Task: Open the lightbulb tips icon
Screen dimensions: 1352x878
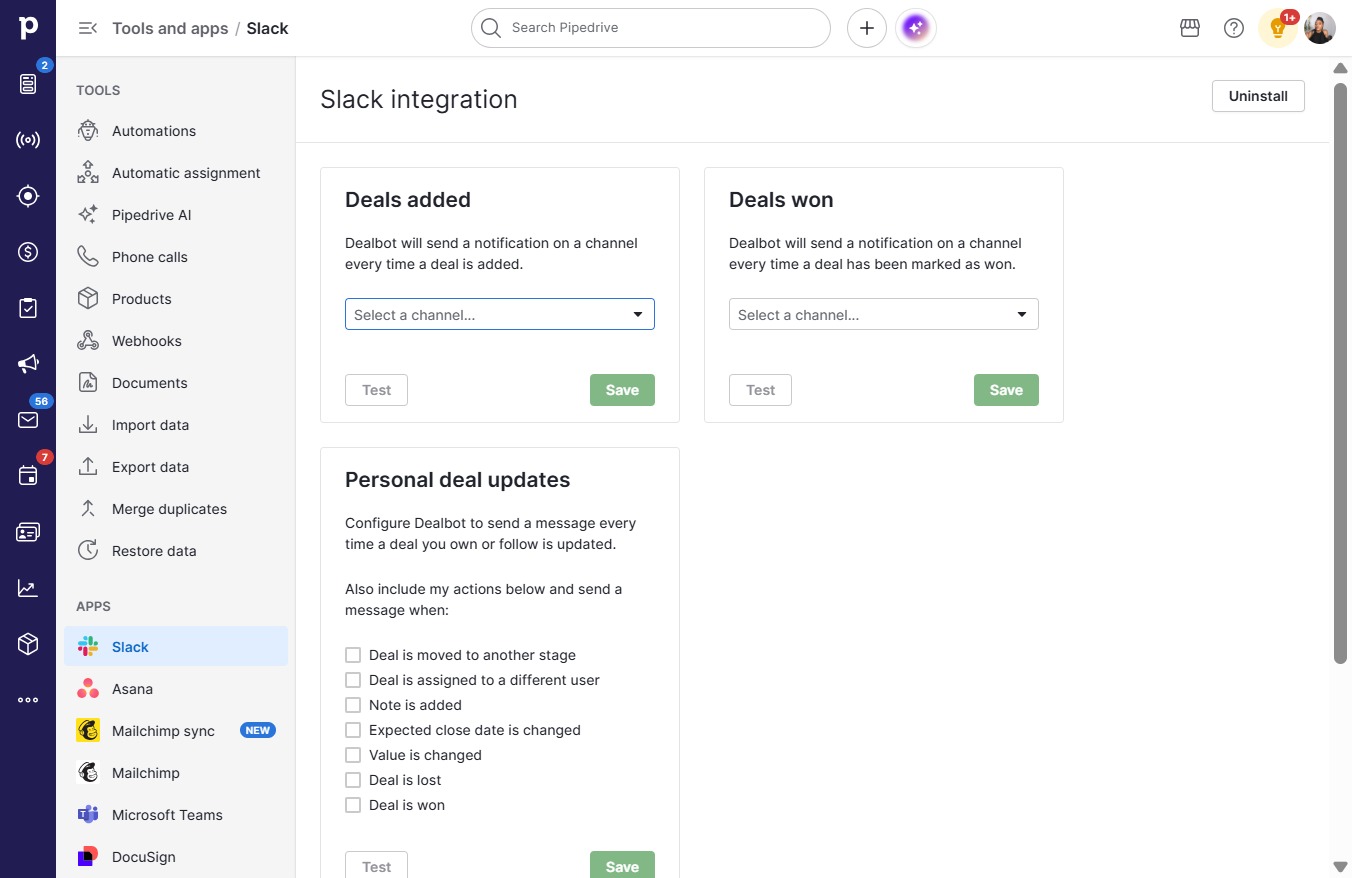Action: (1278, 28)
